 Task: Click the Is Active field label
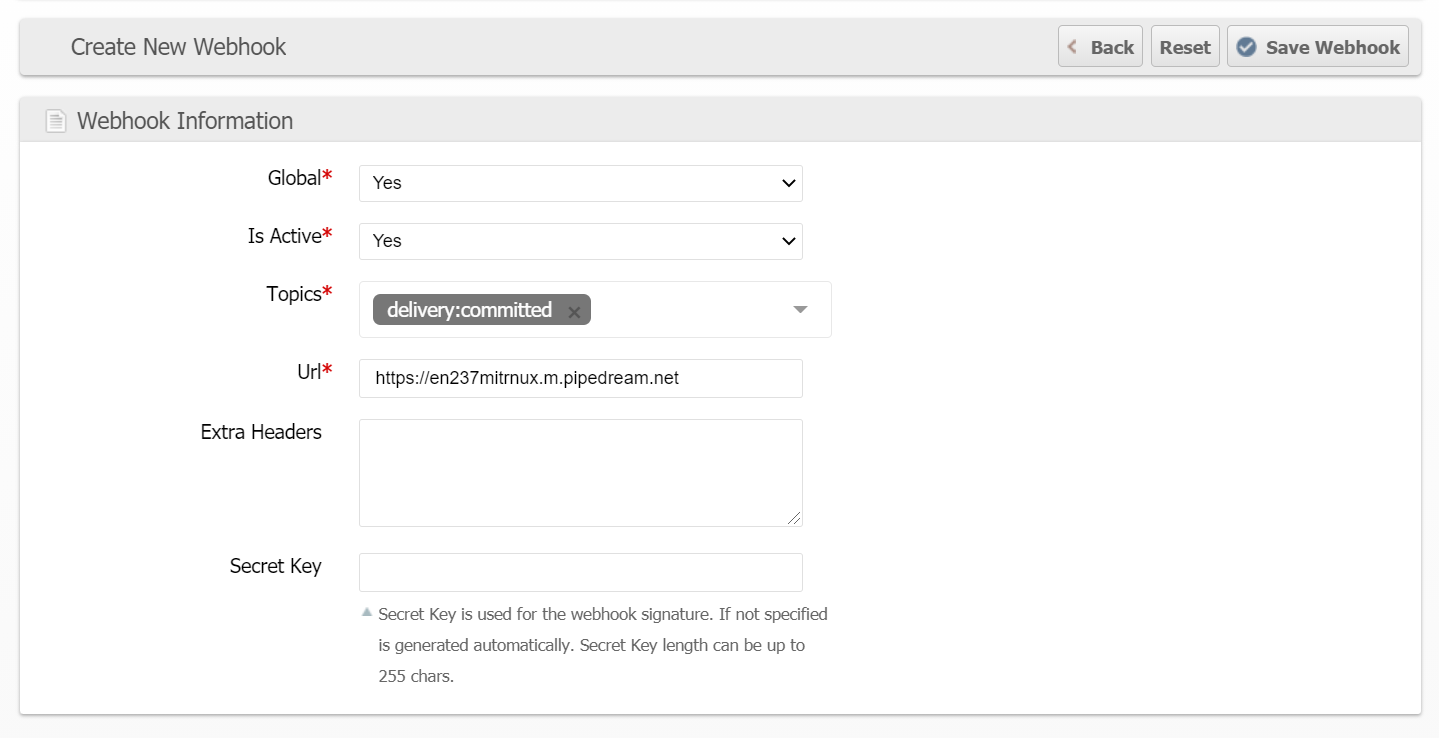coord(284,236)
